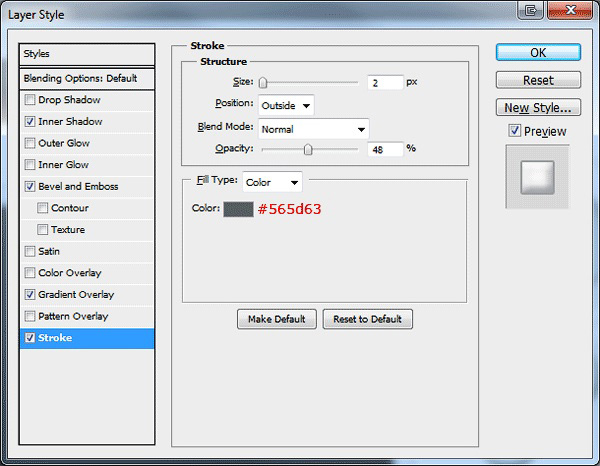Enable the Satin checkbox

[x=30, y=251]
